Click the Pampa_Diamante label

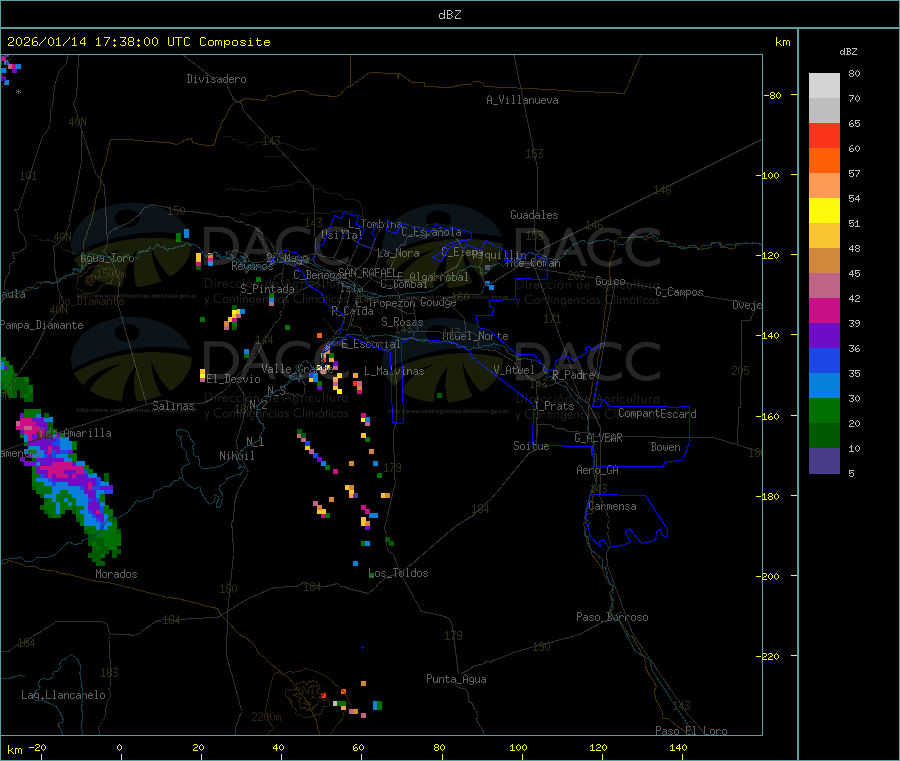42,325
